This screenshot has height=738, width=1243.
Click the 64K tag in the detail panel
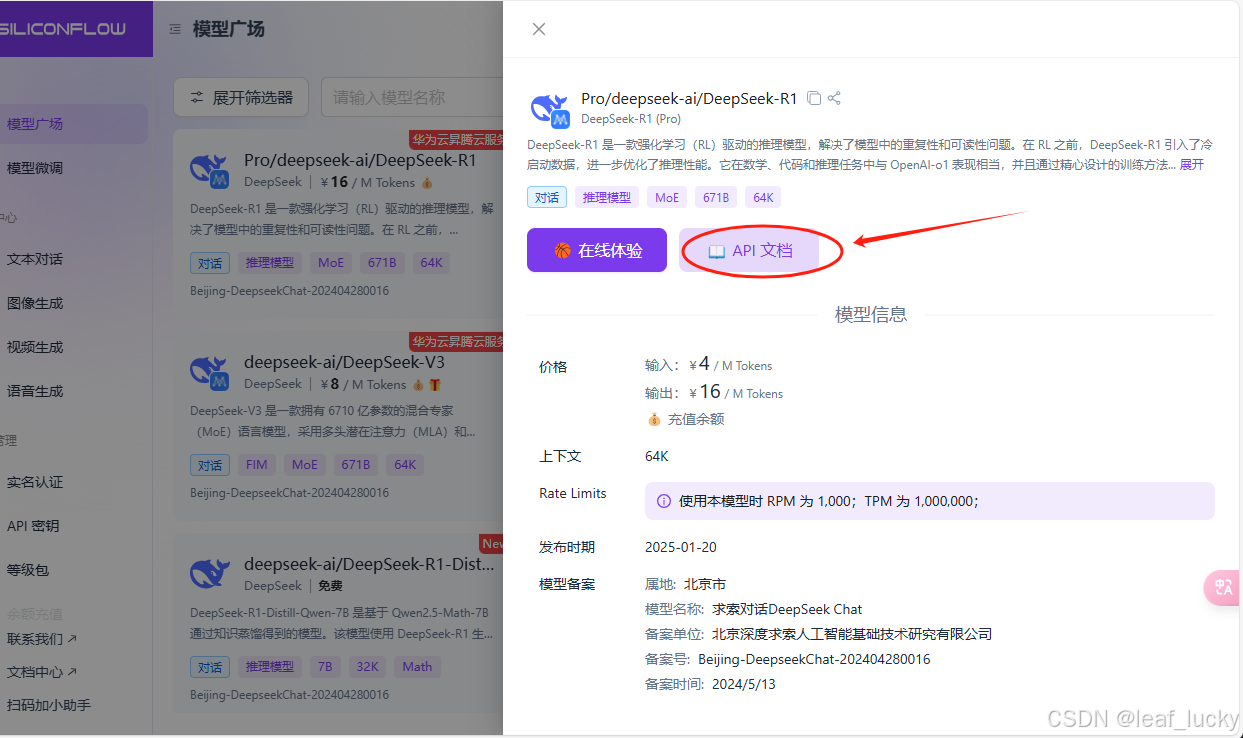[x=763, y=197]
